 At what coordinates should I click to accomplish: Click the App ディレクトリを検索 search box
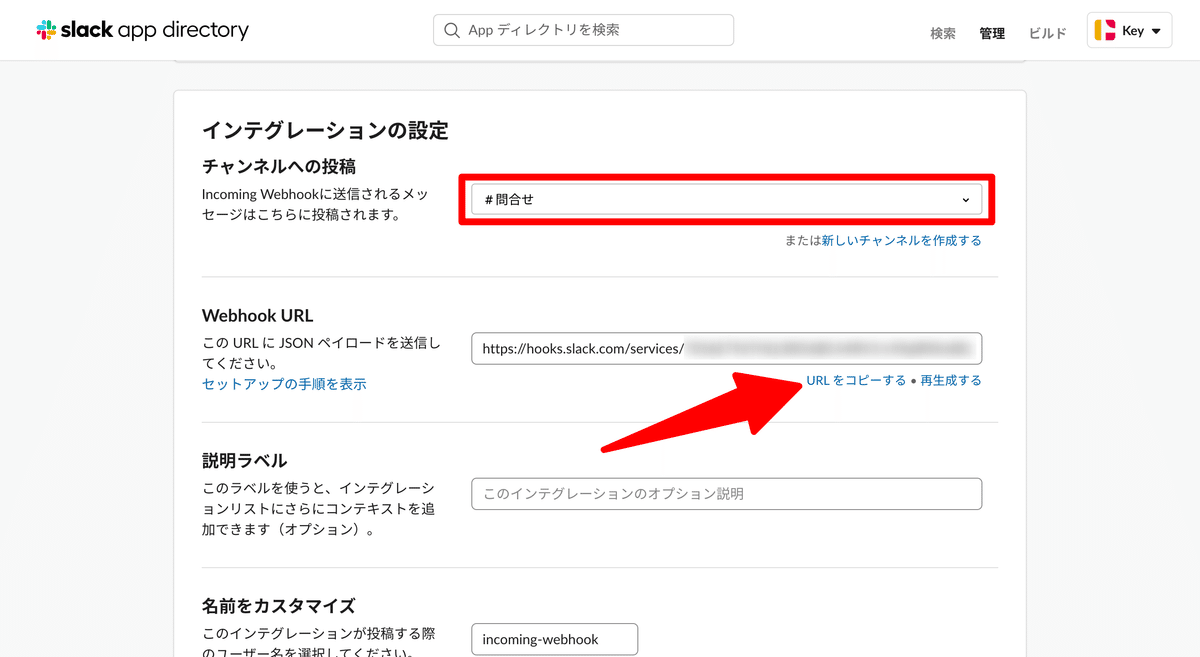[x=583, y=30]
